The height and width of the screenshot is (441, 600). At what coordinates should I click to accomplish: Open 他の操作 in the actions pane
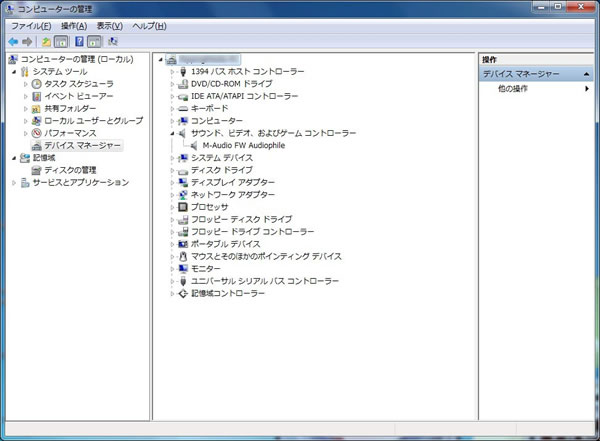pos(513,89)
